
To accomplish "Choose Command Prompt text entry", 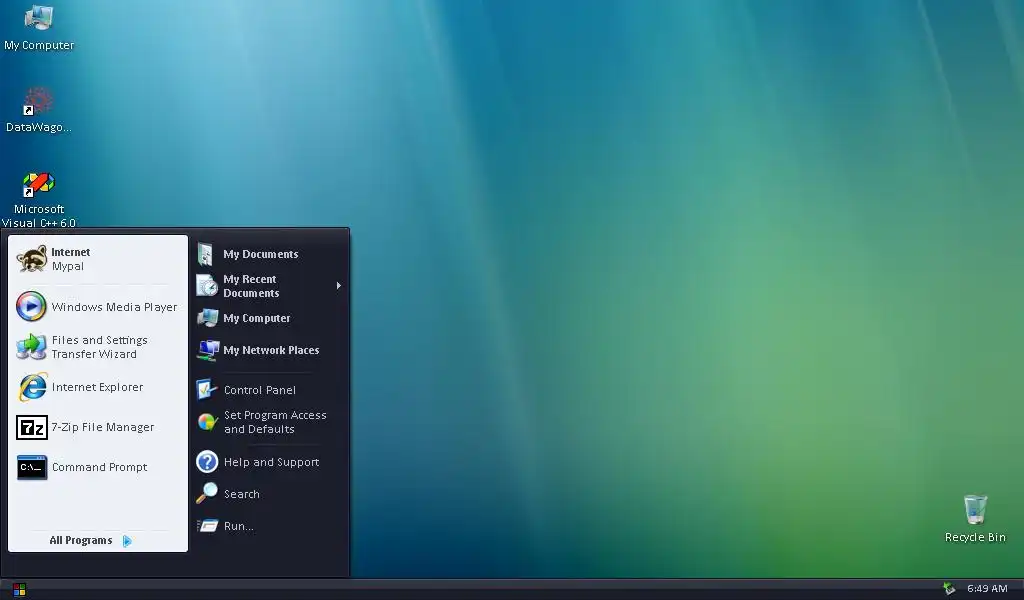I will pyautogui.click(x=99, y=467).
